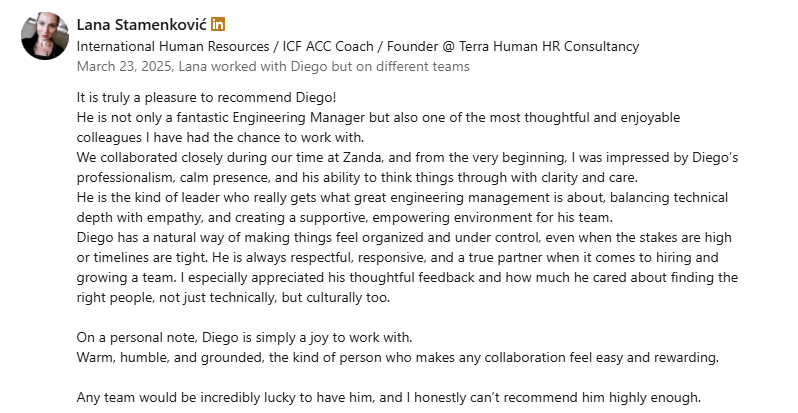Open Lana Stamenković's profile photo
The height and width of the screenshot is (413, 798).
(x=45, y=36)
